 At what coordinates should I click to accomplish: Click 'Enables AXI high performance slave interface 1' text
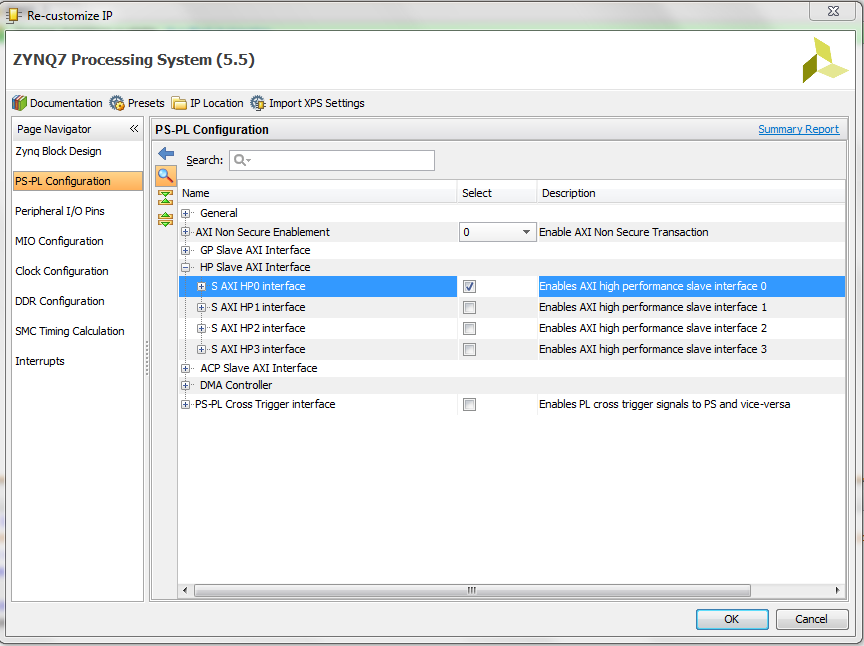point(653,307)
